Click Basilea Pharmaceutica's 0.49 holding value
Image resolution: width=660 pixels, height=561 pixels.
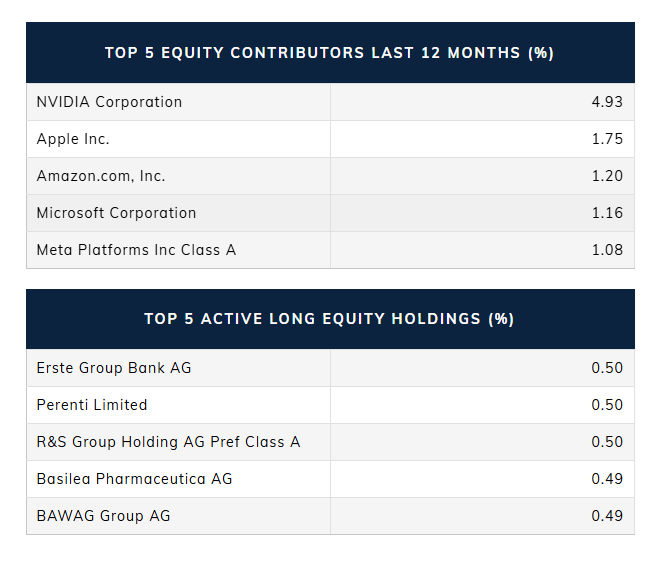[x=607, y=479]
